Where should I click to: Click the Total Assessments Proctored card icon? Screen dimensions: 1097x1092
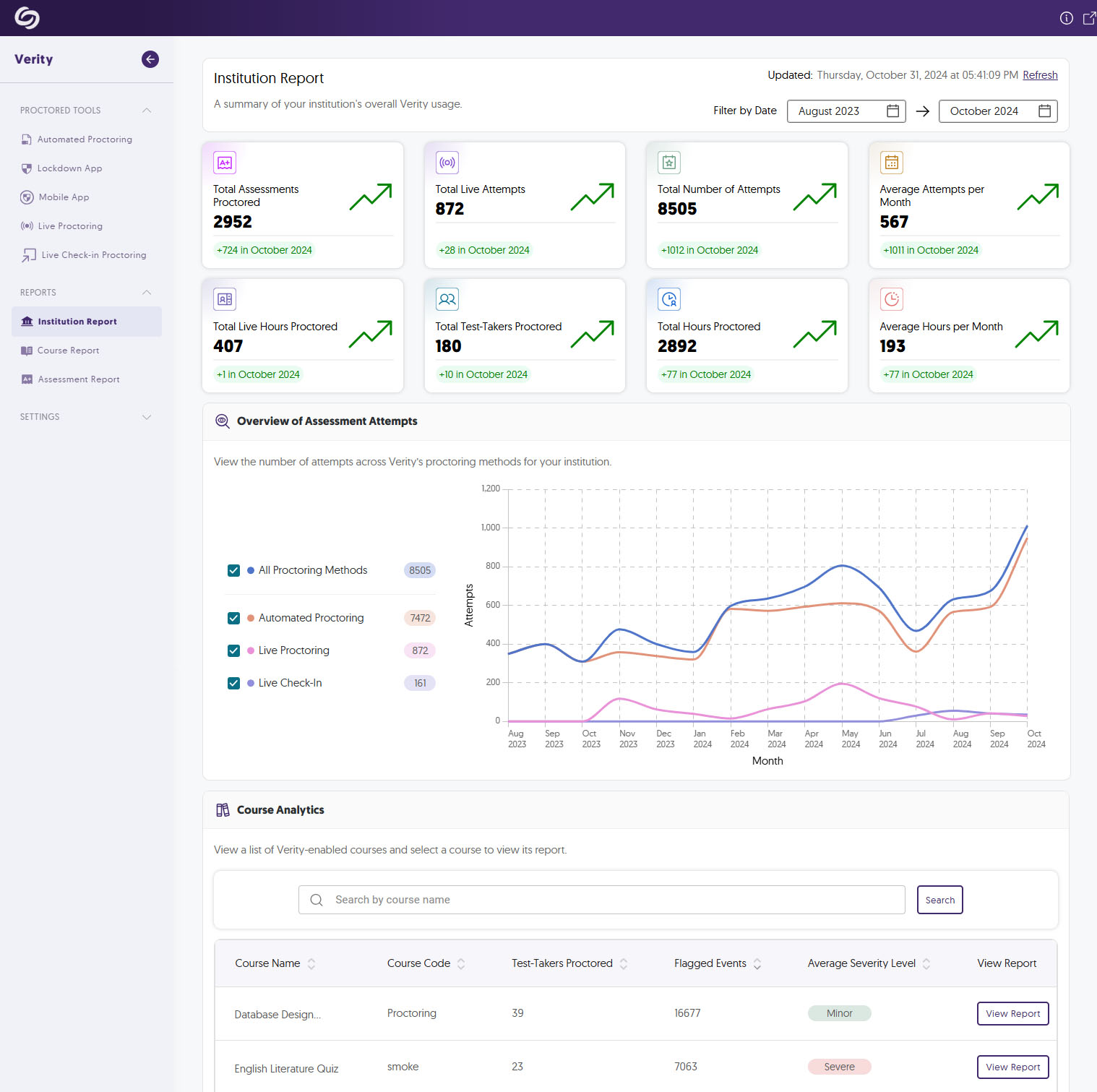[225, 163]
